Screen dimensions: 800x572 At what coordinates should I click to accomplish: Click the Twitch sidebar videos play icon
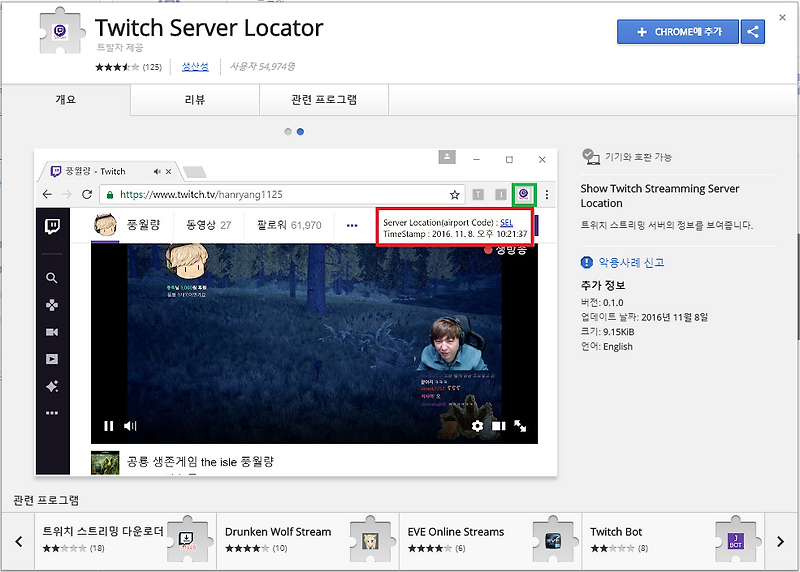[52, 359]
